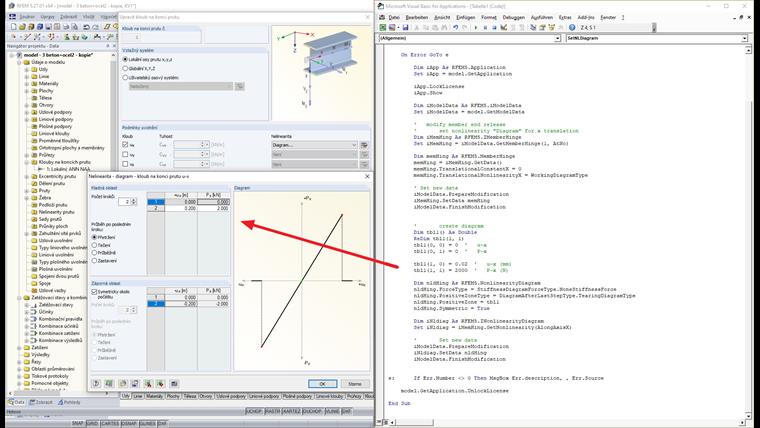Click the Excel export icon in the diagram dialog
Image resolution: width=760 pixels, height=428 pixels.
[x=148, y=383]
